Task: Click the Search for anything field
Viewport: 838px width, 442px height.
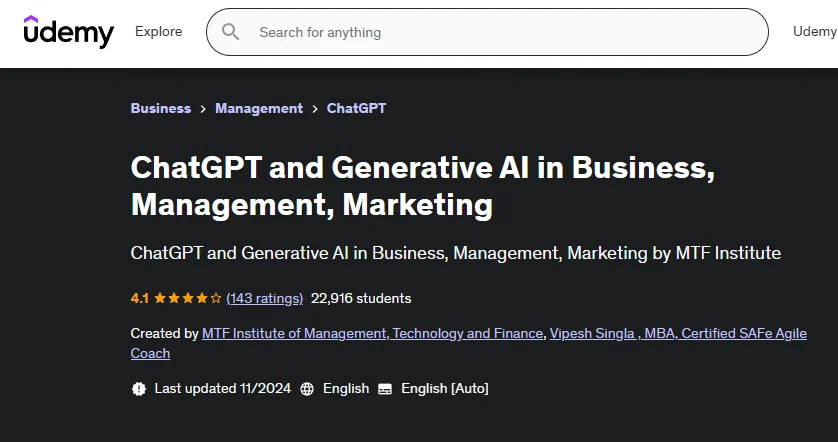Action: 487,32
